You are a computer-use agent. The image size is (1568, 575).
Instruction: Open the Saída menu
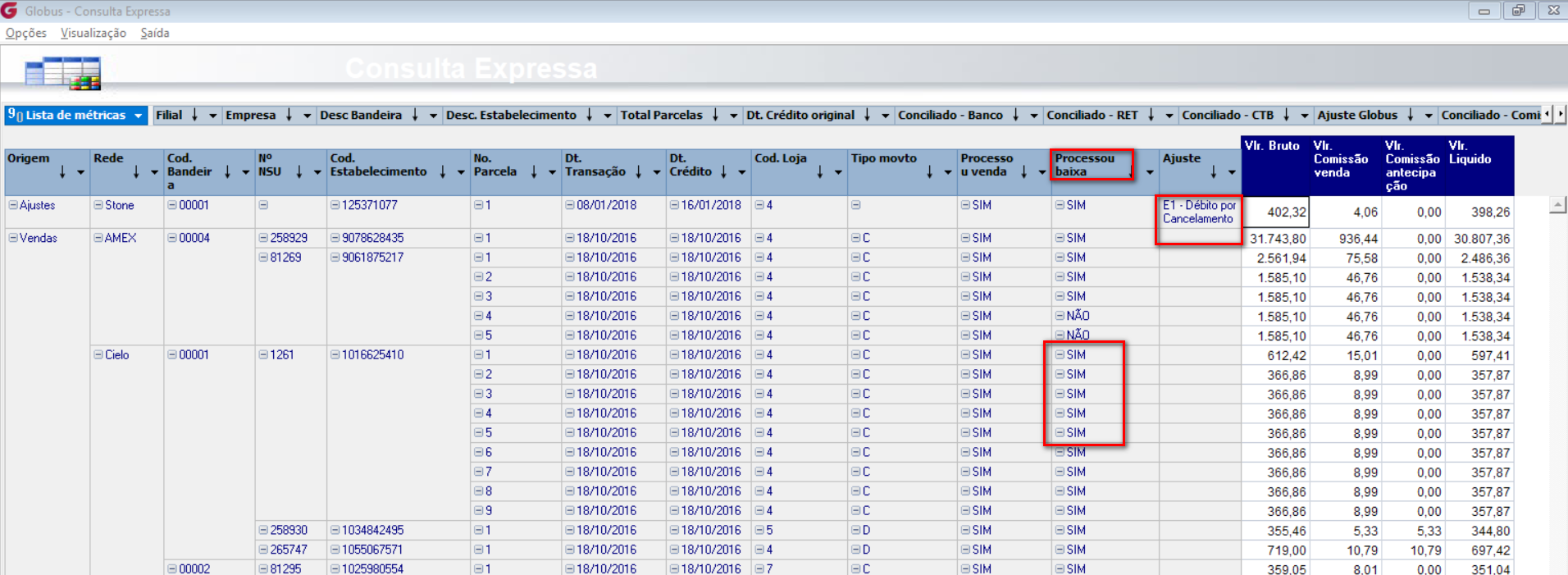[155, 33]
